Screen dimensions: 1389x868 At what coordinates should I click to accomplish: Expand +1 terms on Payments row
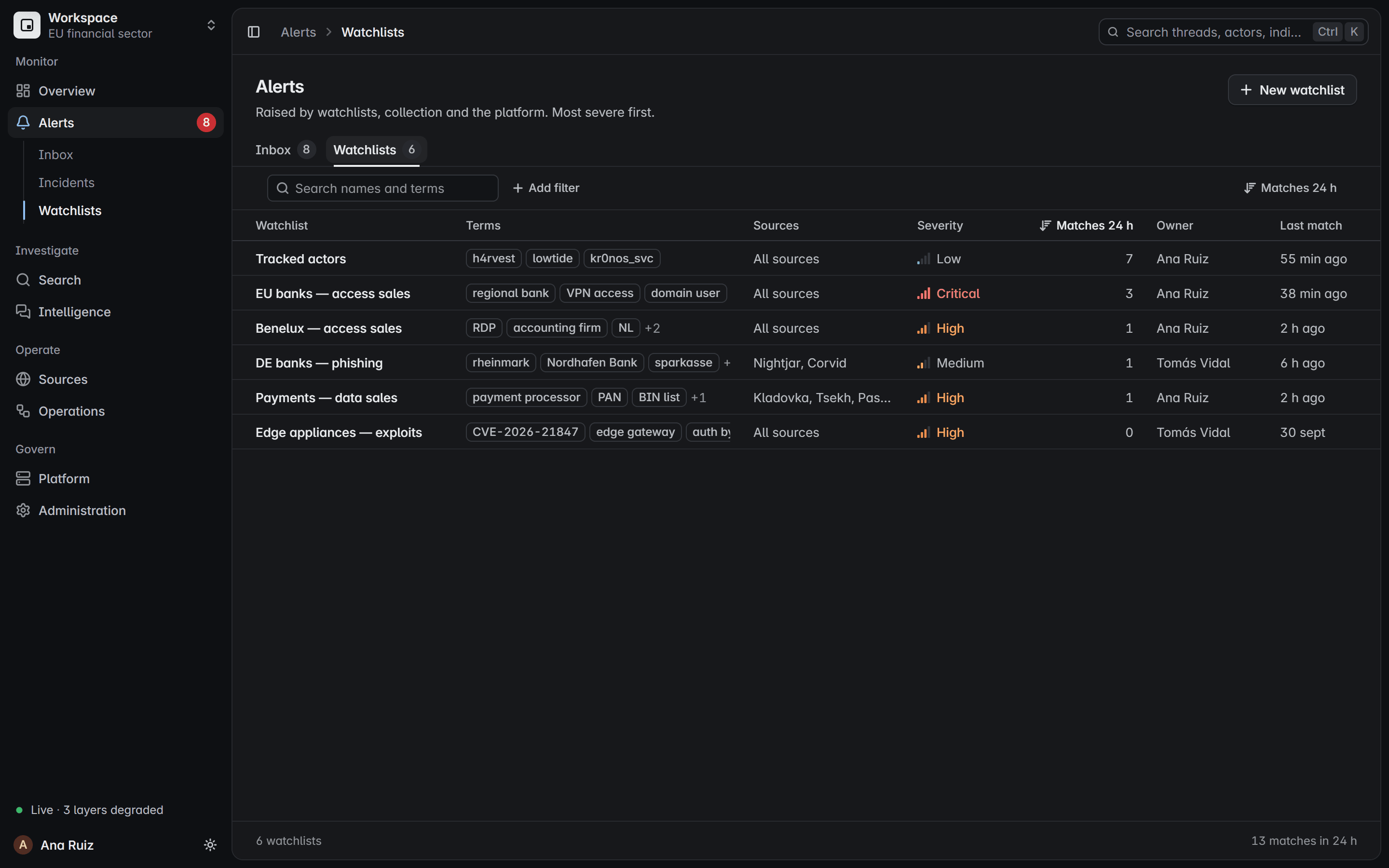(x=698, y=398)
